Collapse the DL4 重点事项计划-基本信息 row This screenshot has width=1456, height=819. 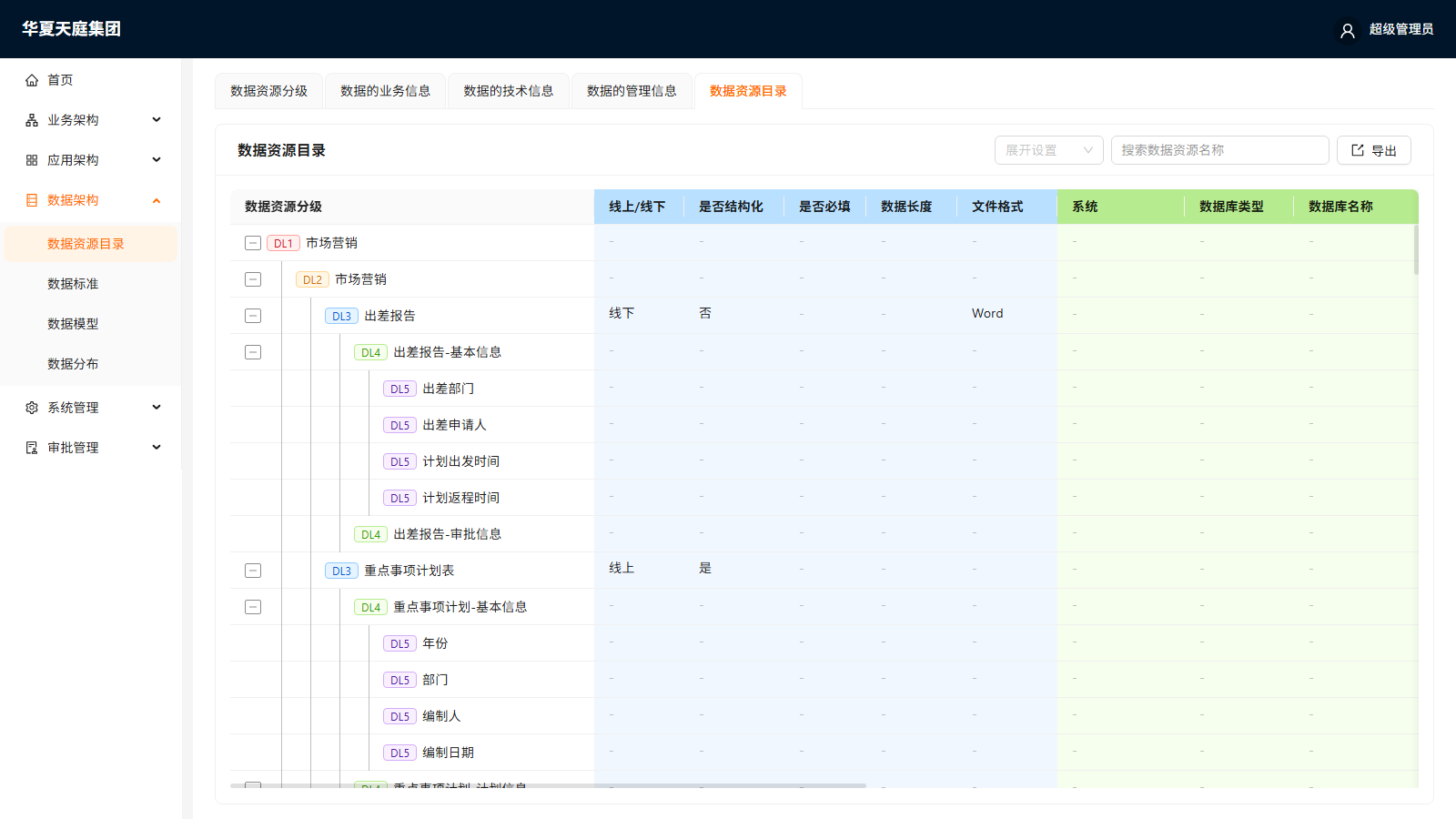[253, 607]
